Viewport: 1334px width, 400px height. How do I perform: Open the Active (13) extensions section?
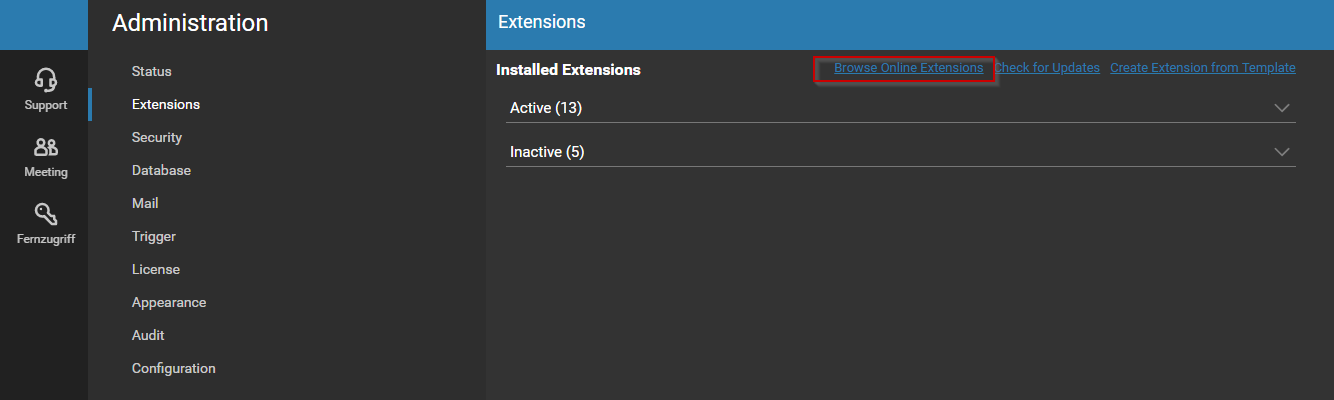546,108
